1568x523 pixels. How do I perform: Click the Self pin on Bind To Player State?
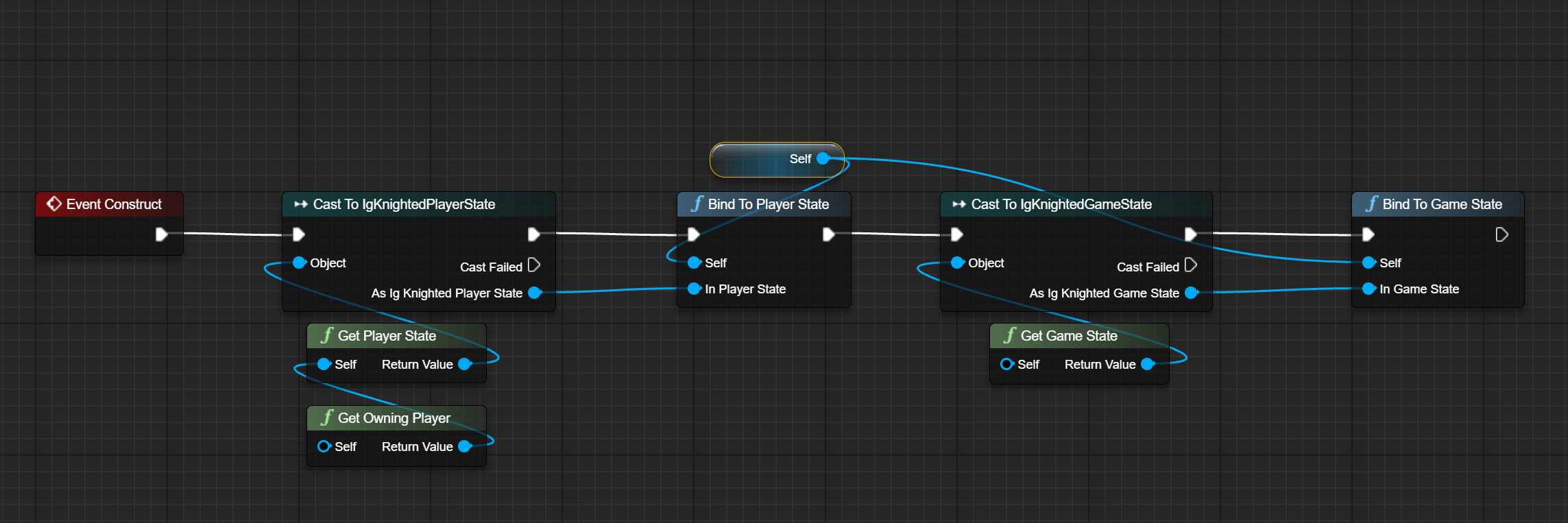pyautogui.click(x=695, y=263)
